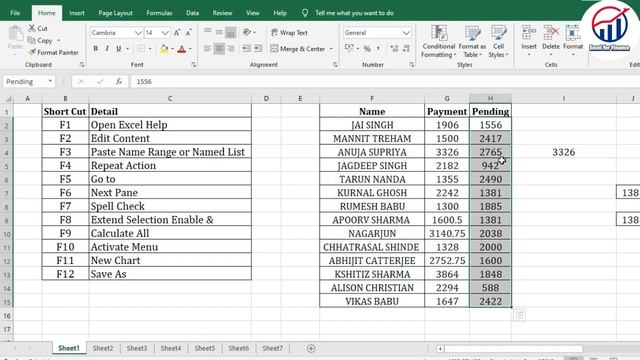640x360 pixels.
Task: Switch to the Review tab
Action: pyautogui.click(x=222, y=13)
